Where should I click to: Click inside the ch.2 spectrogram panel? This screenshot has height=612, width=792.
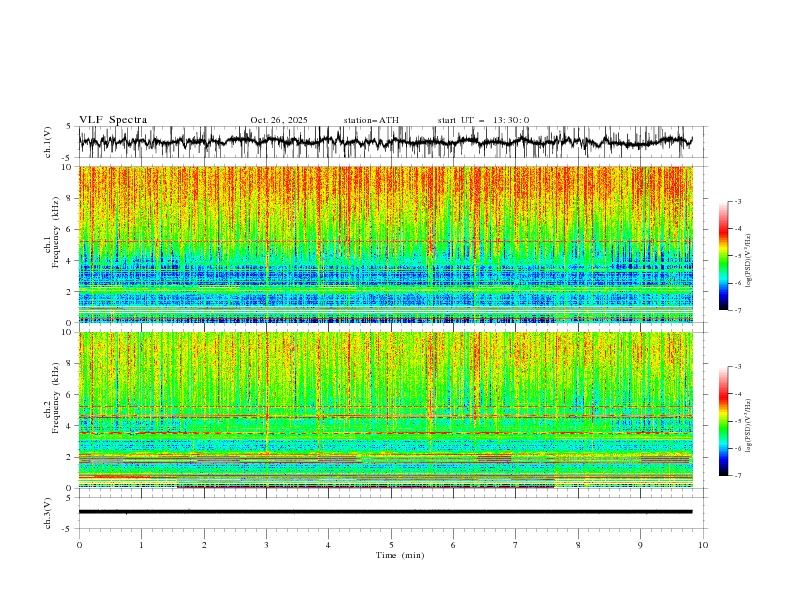click(386, 410)
